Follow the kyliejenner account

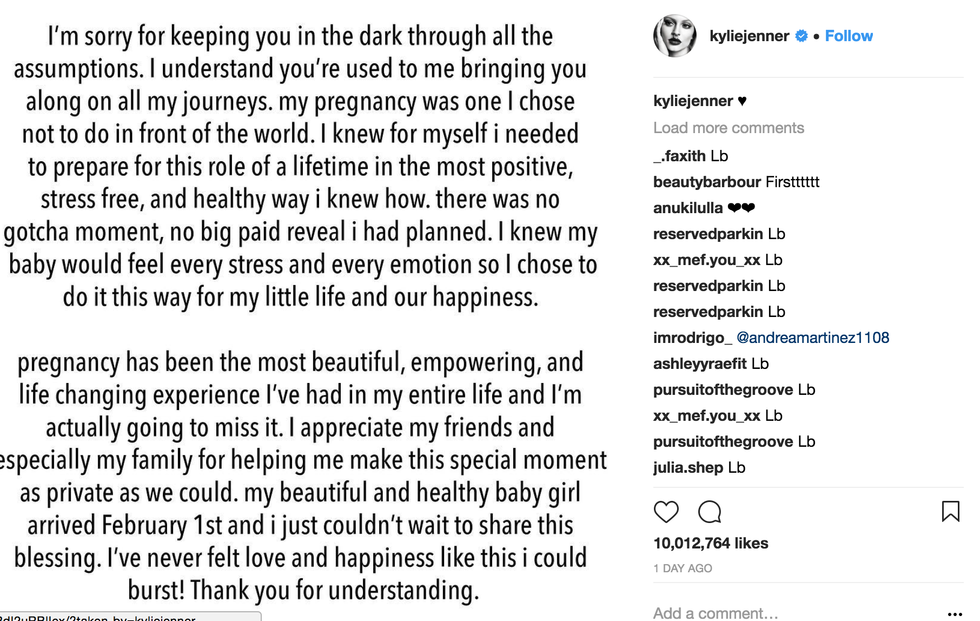point(849,36)
